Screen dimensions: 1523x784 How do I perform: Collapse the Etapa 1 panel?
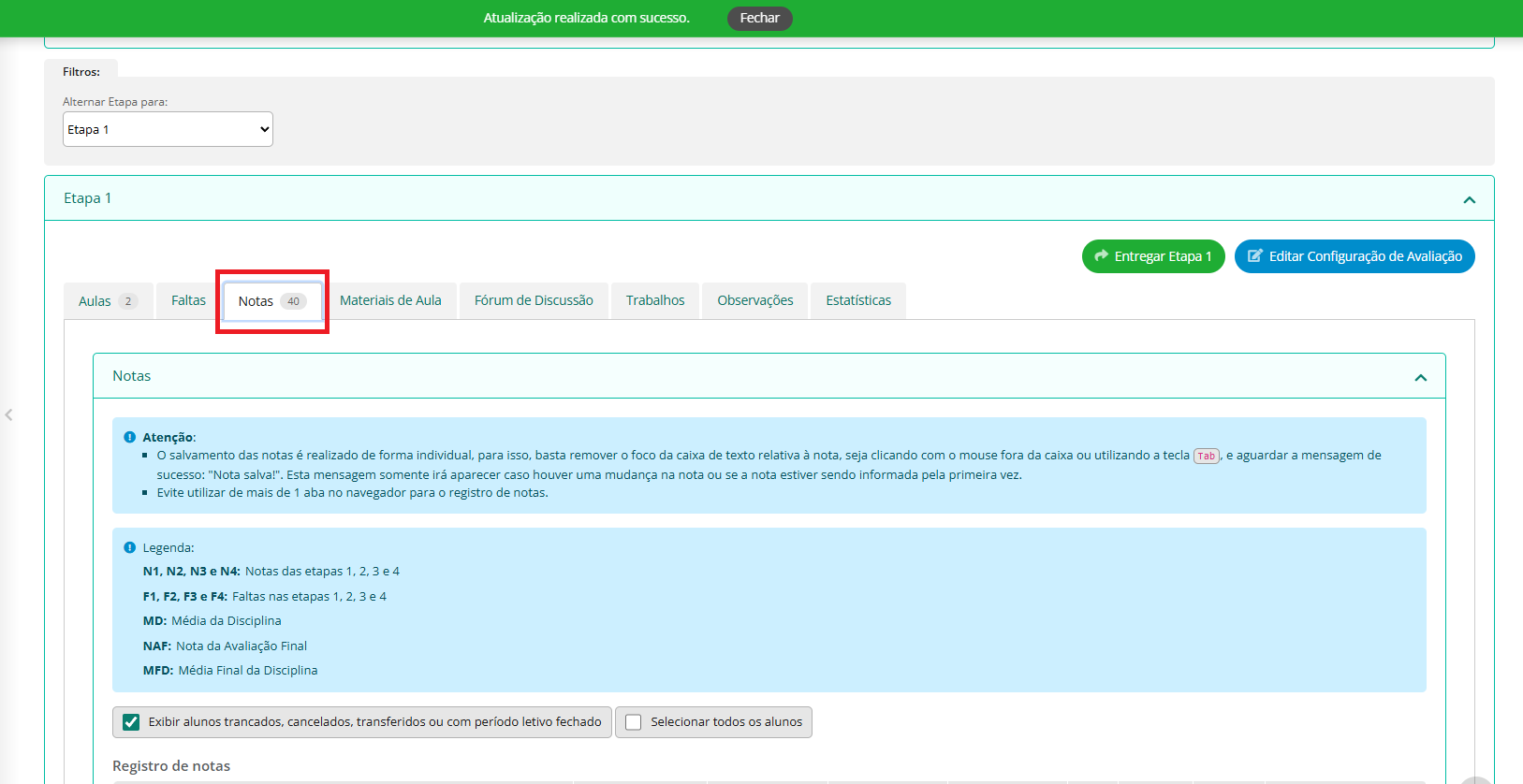pyautogui.click(x=1469, y=199)
